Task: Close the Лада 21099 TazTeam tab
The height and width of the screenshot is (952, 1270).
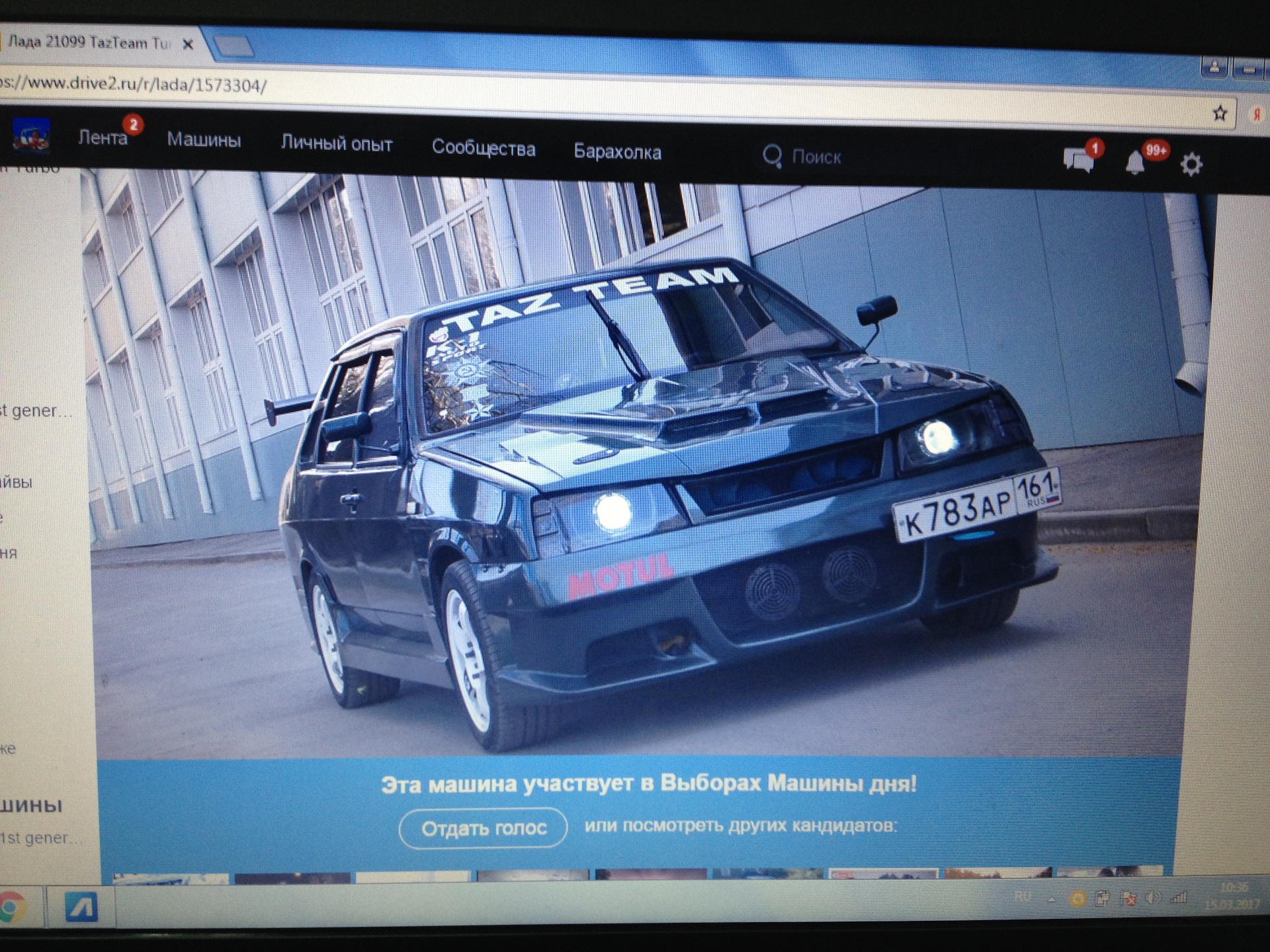Action: click(x=188, y=44)
